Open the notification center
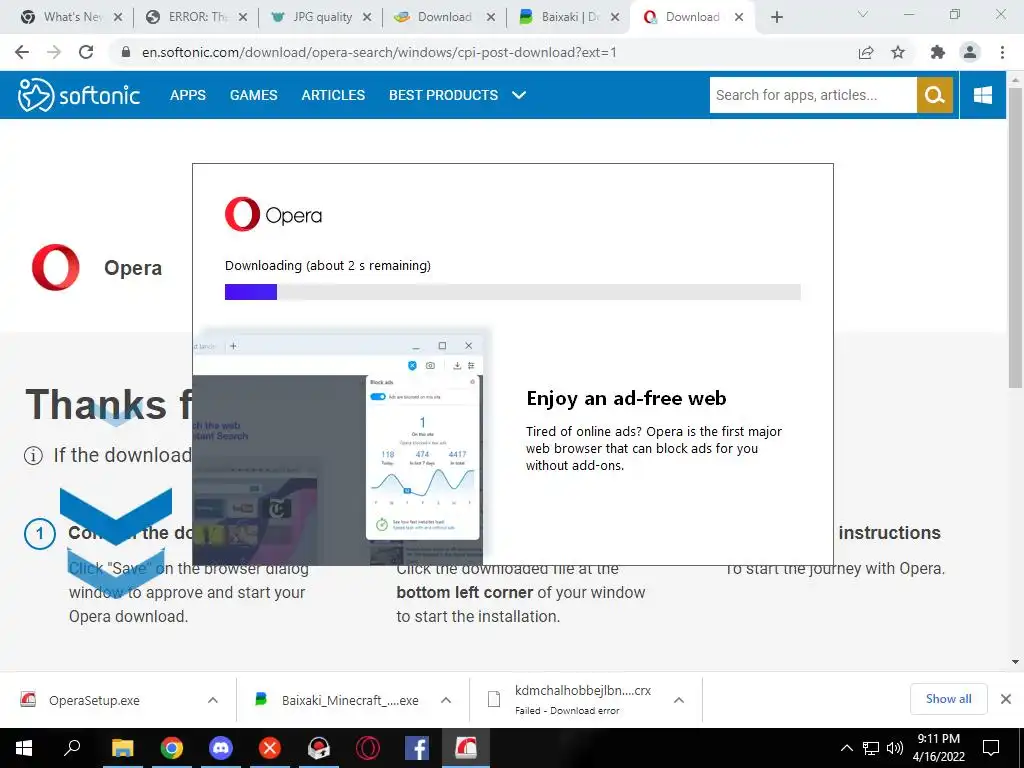Screen dimensions: 1024x768 [991, 748]
